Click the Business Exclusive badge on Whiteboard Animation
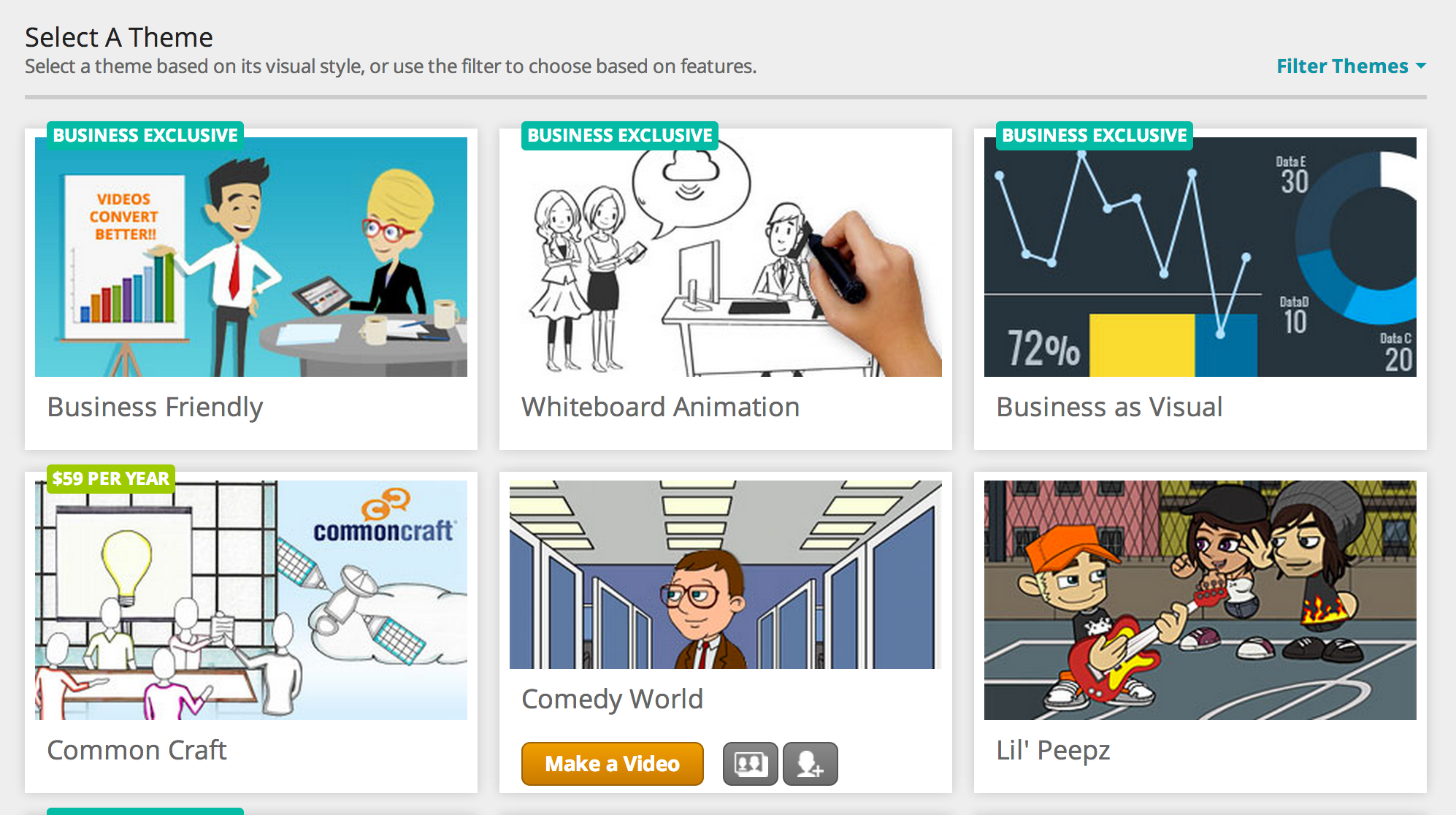This screenshot has width=1456, height=815. pyautogui.click(x=620, y=136)
